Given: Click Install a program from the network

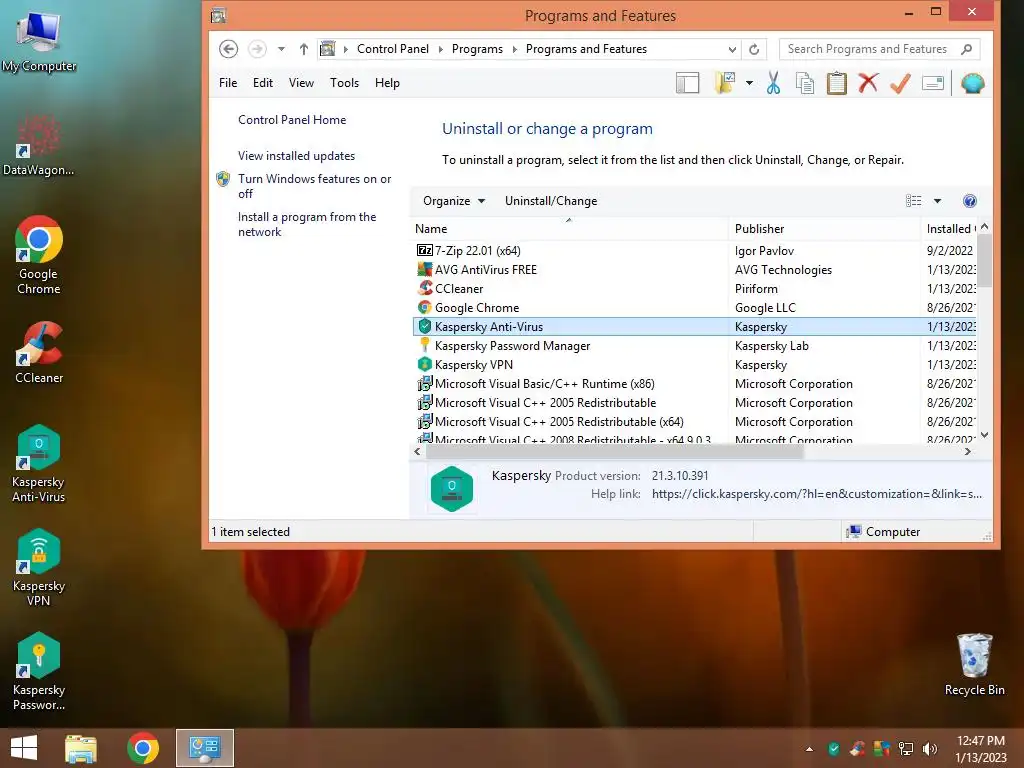Looking at the screenshot, I should pos(307,224).
